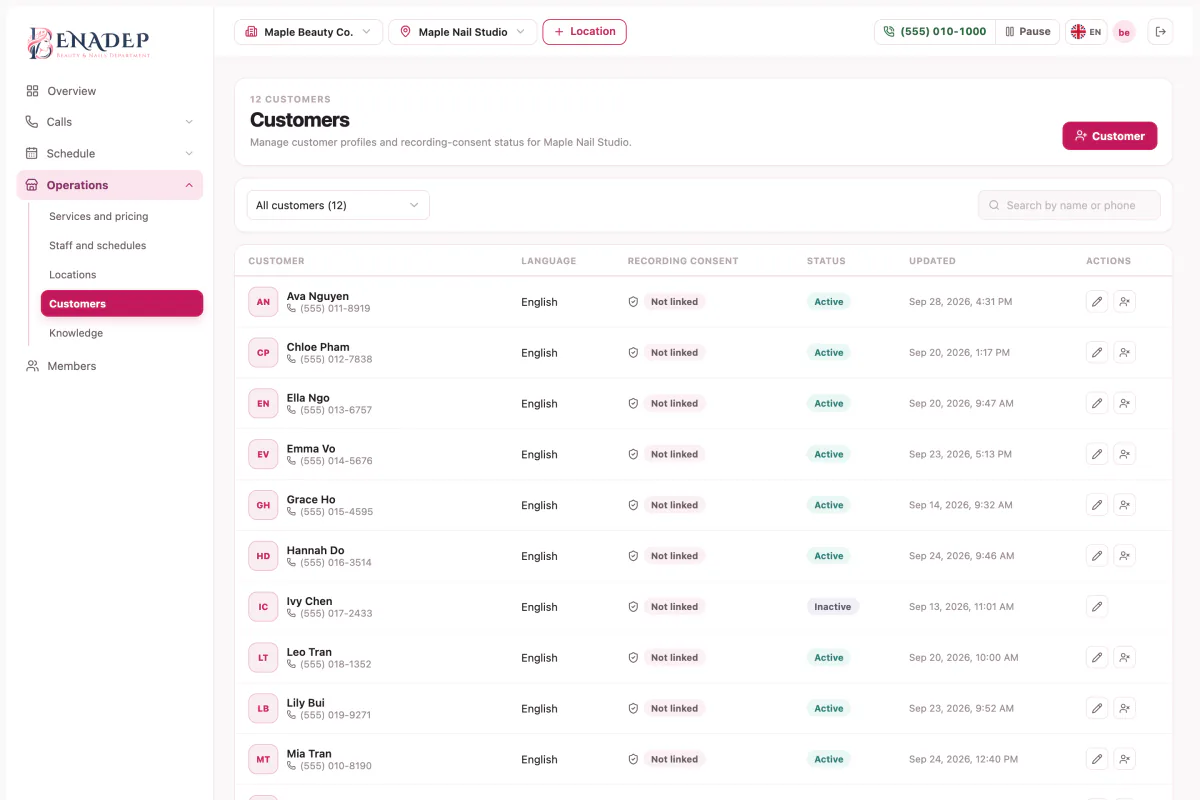
Task: Click the Inactive status badge for Ivy Chen
Action: (x=832, y=606)
